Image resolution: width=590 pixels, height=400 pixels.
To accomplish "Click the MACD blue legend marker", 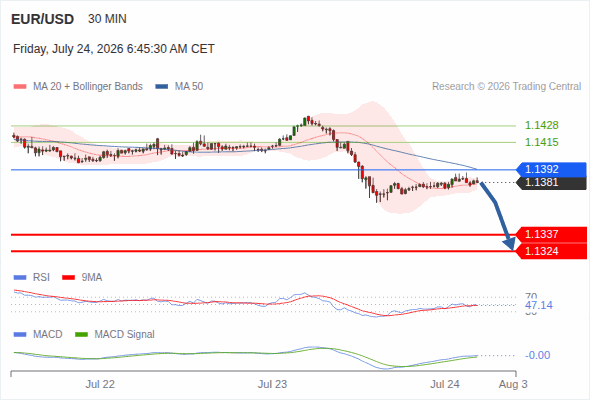I will pos(20,335).
